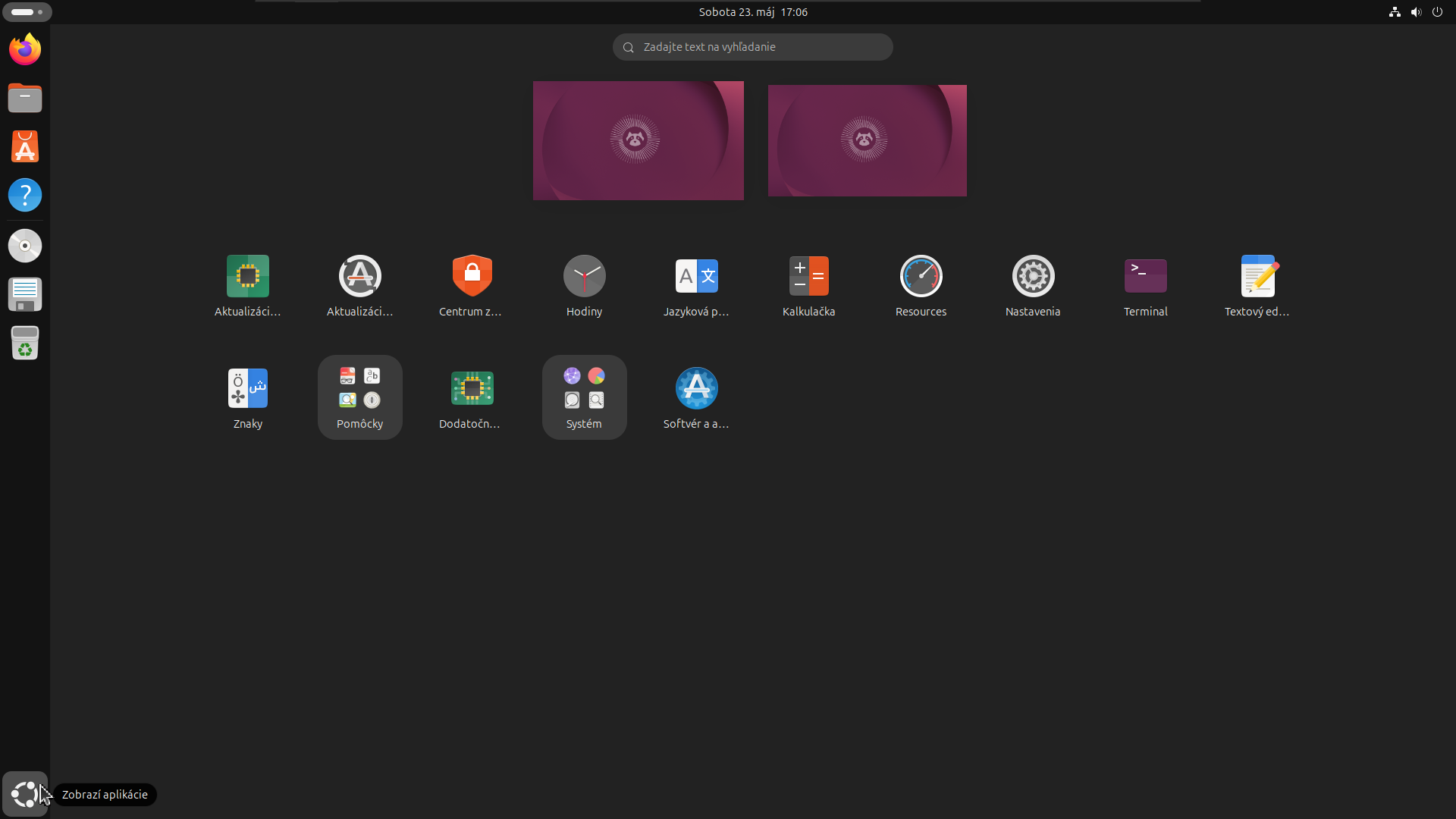This screenshot has height=819, width=1456.
Task: Launch Firefox from the dock
Action: (25, 49)
